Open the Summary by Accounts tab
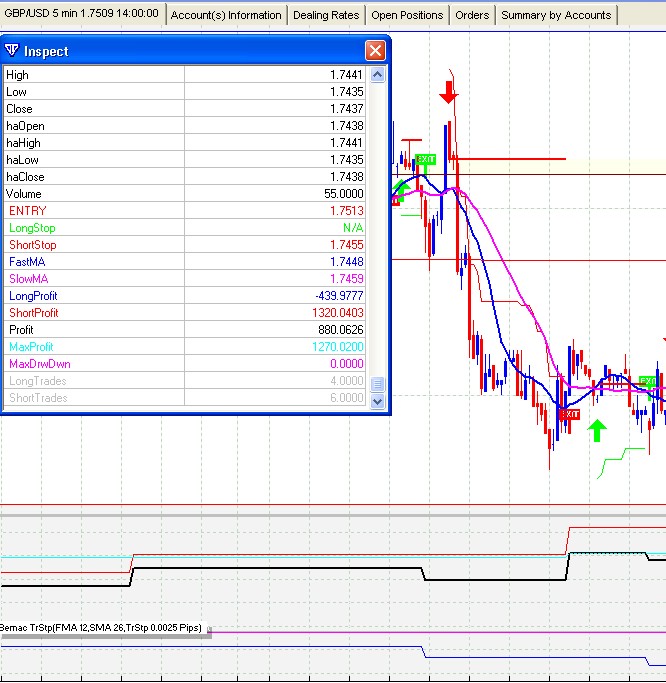Screen dimensions: 666x683 pyautogui.click(x=556, y=15)
